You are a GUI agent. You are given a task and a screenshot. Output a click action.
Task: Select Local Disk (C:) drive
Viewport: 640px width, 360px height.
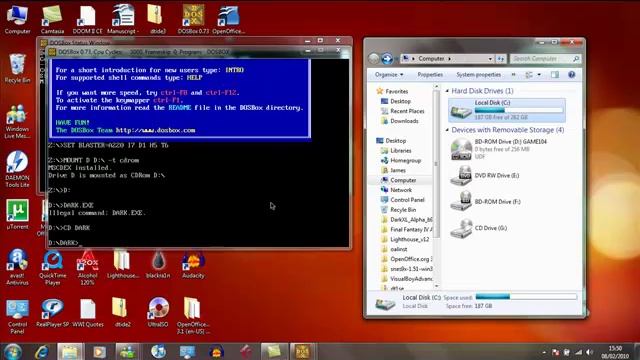point(507,110)
